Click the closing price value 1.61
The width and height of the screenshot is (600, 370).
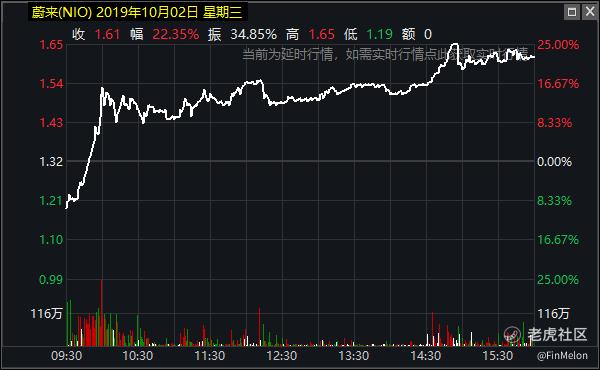[108, 34]
